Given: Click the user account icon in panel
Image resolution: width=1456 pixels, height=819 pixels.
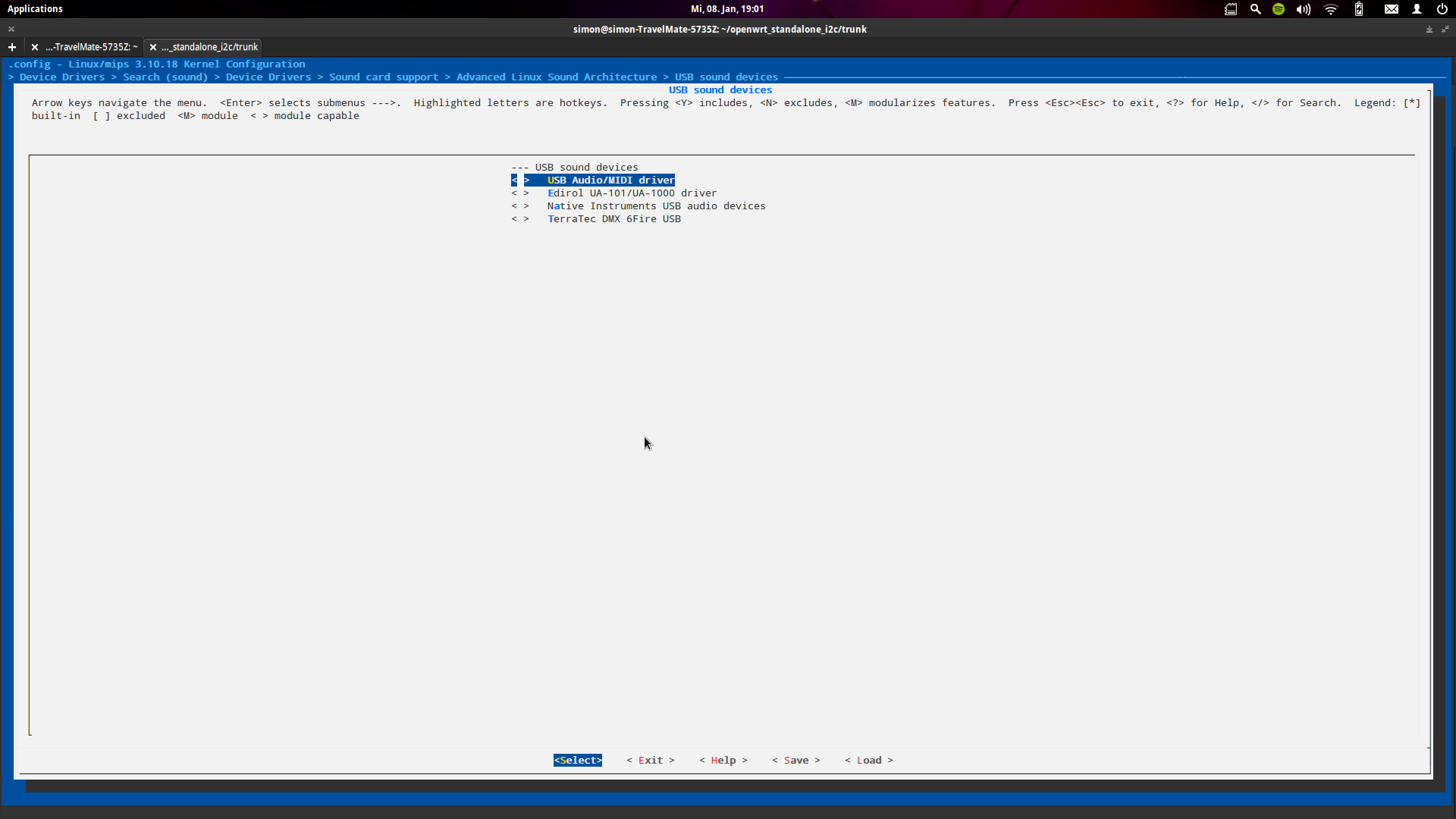Looking at the screenshot, I should pyautogui.click(x=1417, y=9).
